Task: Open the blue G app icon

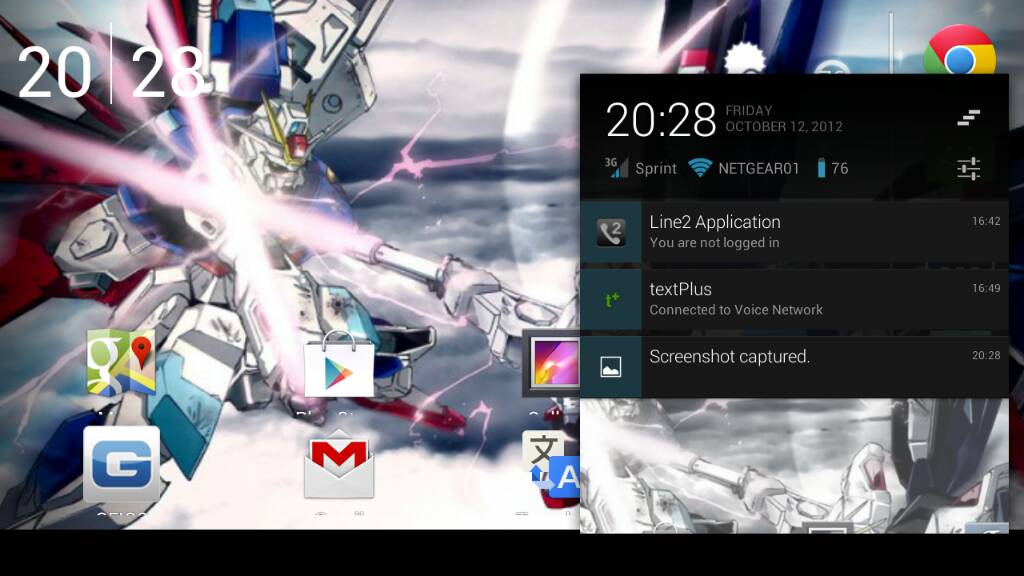Action: [121, 464]
